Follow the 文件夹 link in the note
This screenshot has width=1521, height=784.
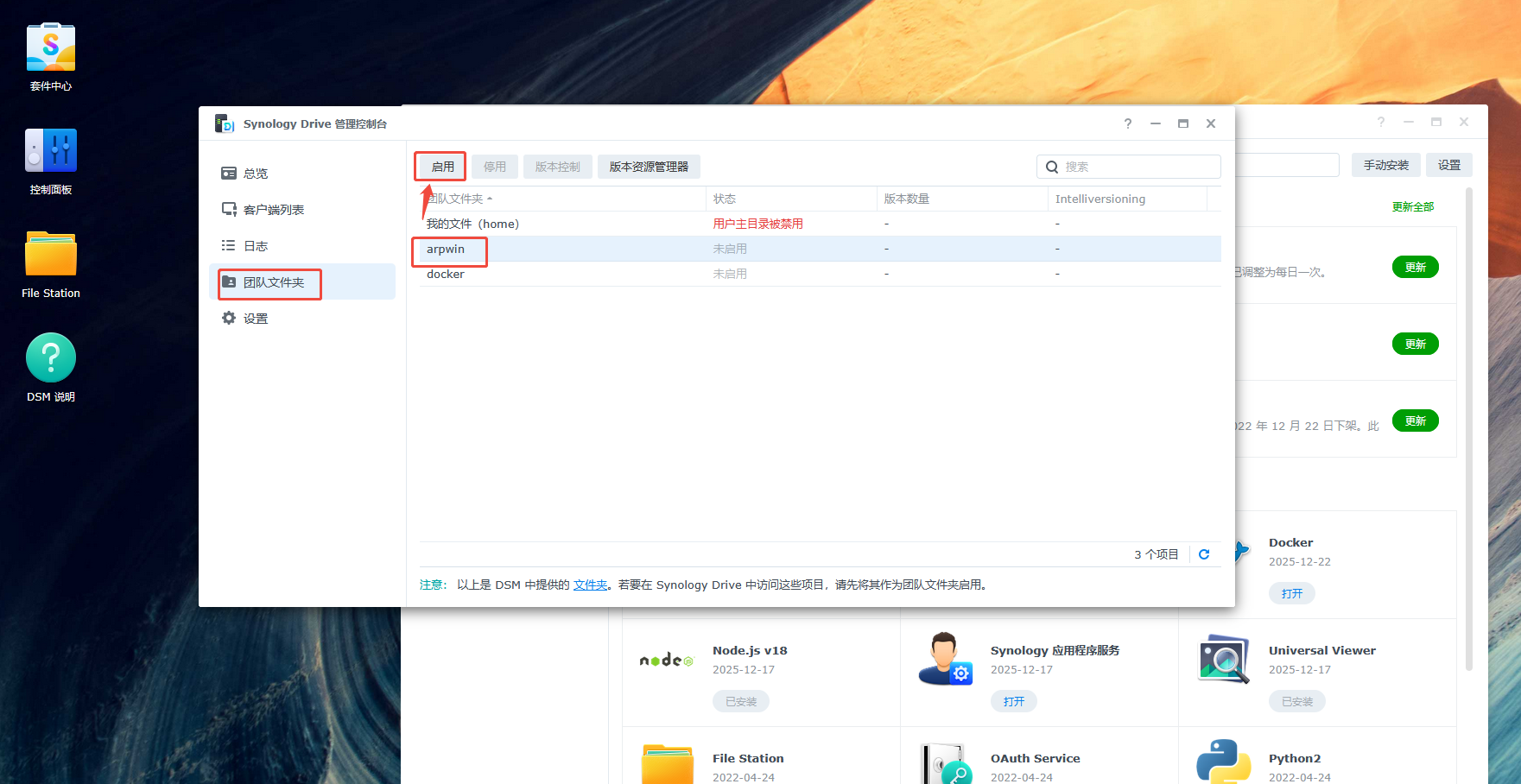pos(590,585)
